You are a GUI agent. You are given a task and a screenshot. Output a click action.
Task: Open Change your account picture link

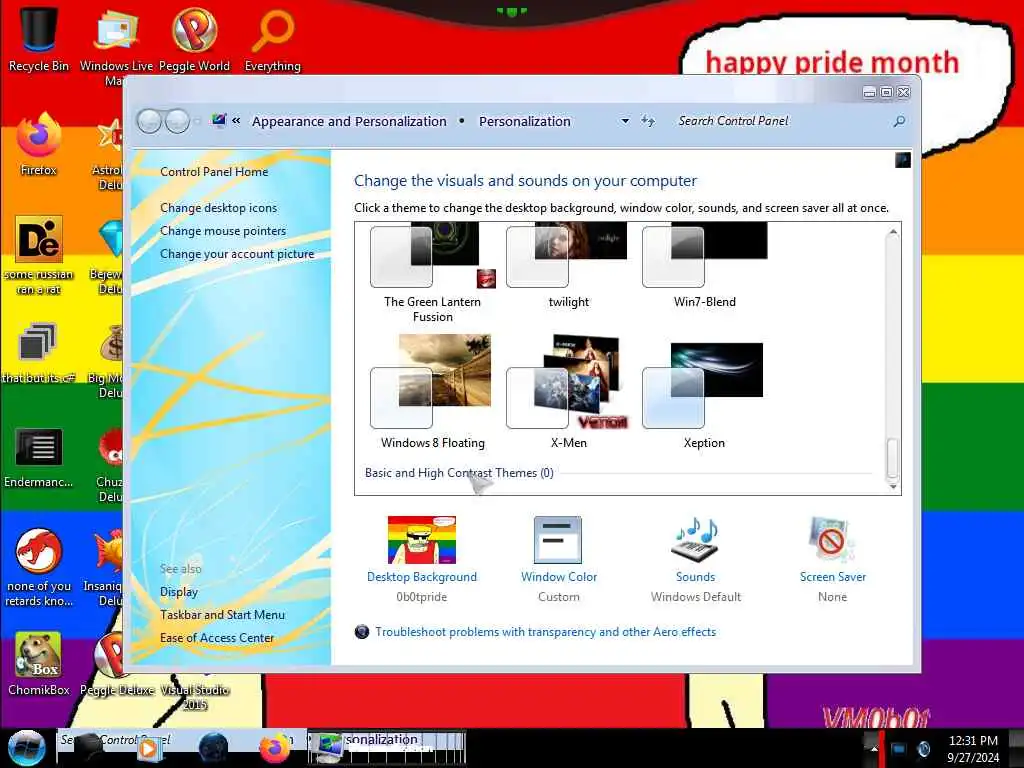[x=237, y=254]
